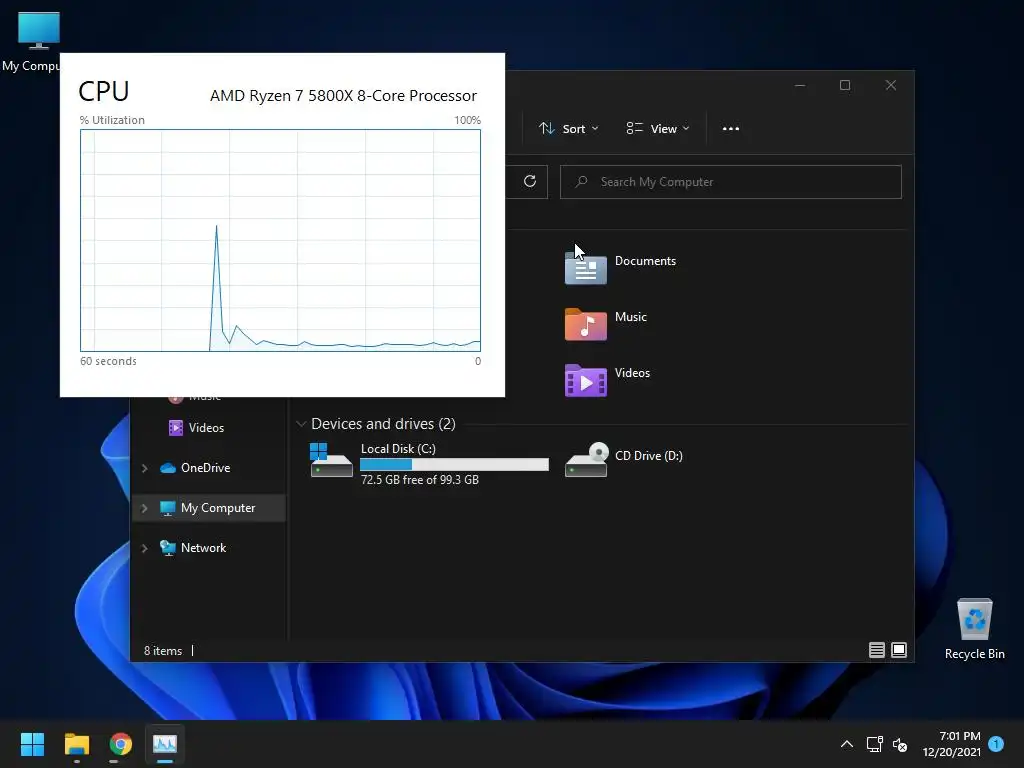1024x768 pixels.
Task: Click the Refresh button in the address bar
Action: (x=530, y=182)
